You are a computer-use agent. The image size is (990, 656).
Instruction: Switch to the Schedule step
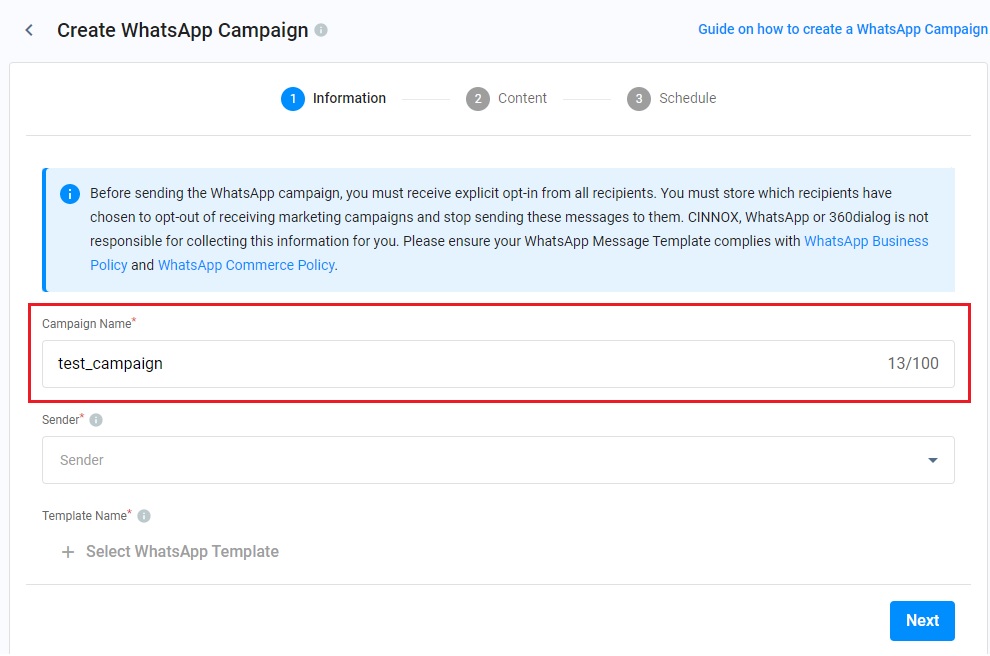[x=688, y=98]
